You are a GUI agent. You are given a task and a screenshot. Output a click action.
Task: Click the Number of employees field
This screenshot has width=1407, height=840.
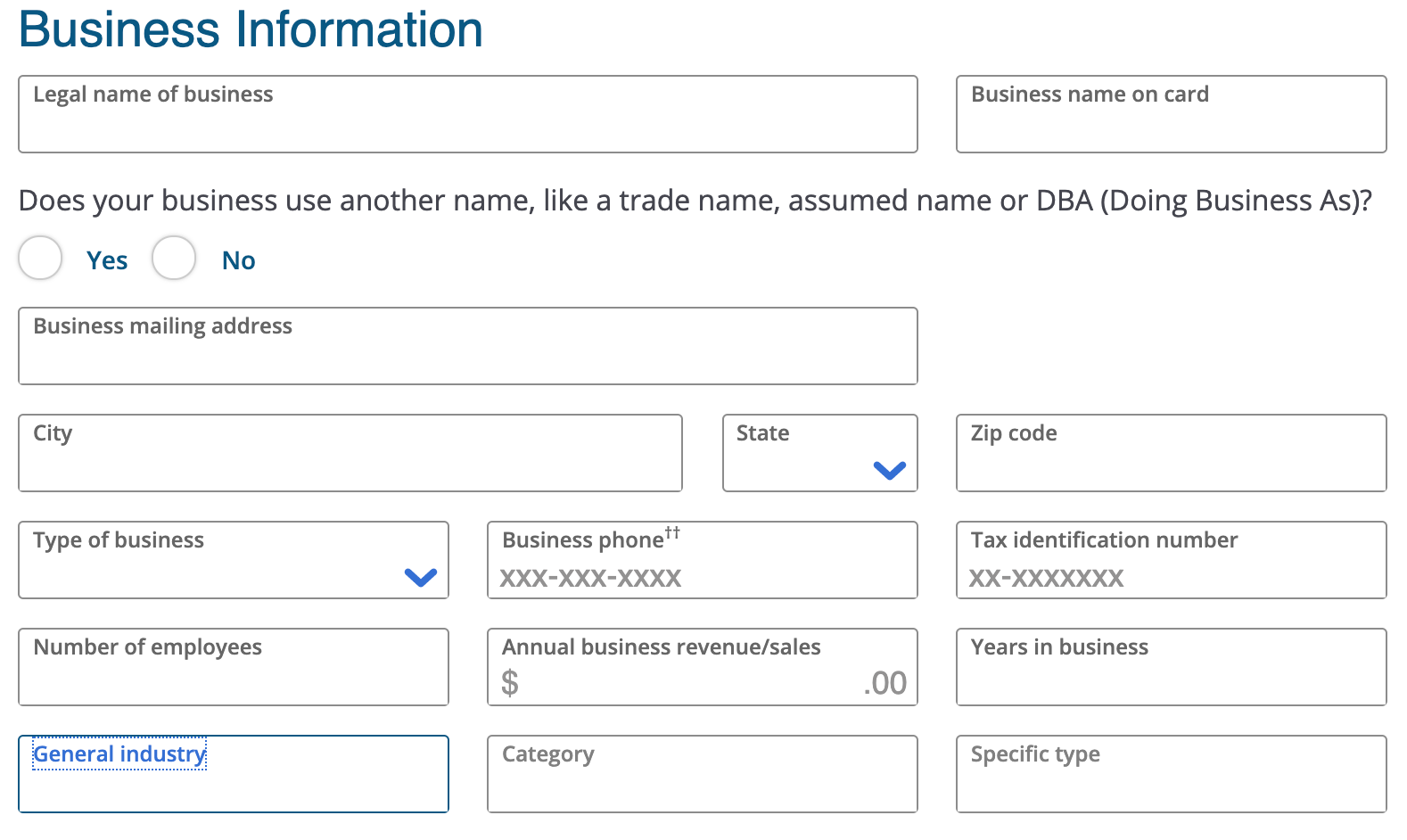coord(234,667)
